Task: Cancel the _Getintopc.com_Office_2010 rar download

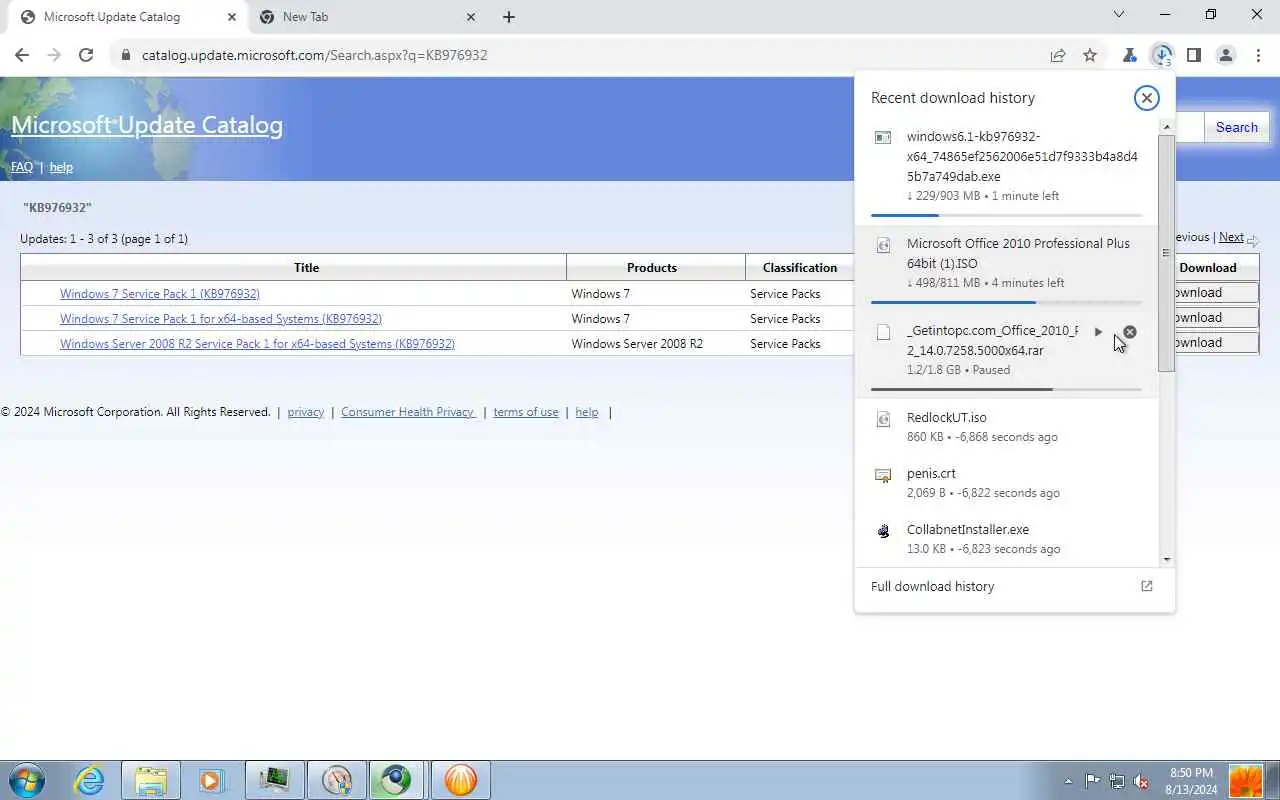Action: pos(1129,332)
